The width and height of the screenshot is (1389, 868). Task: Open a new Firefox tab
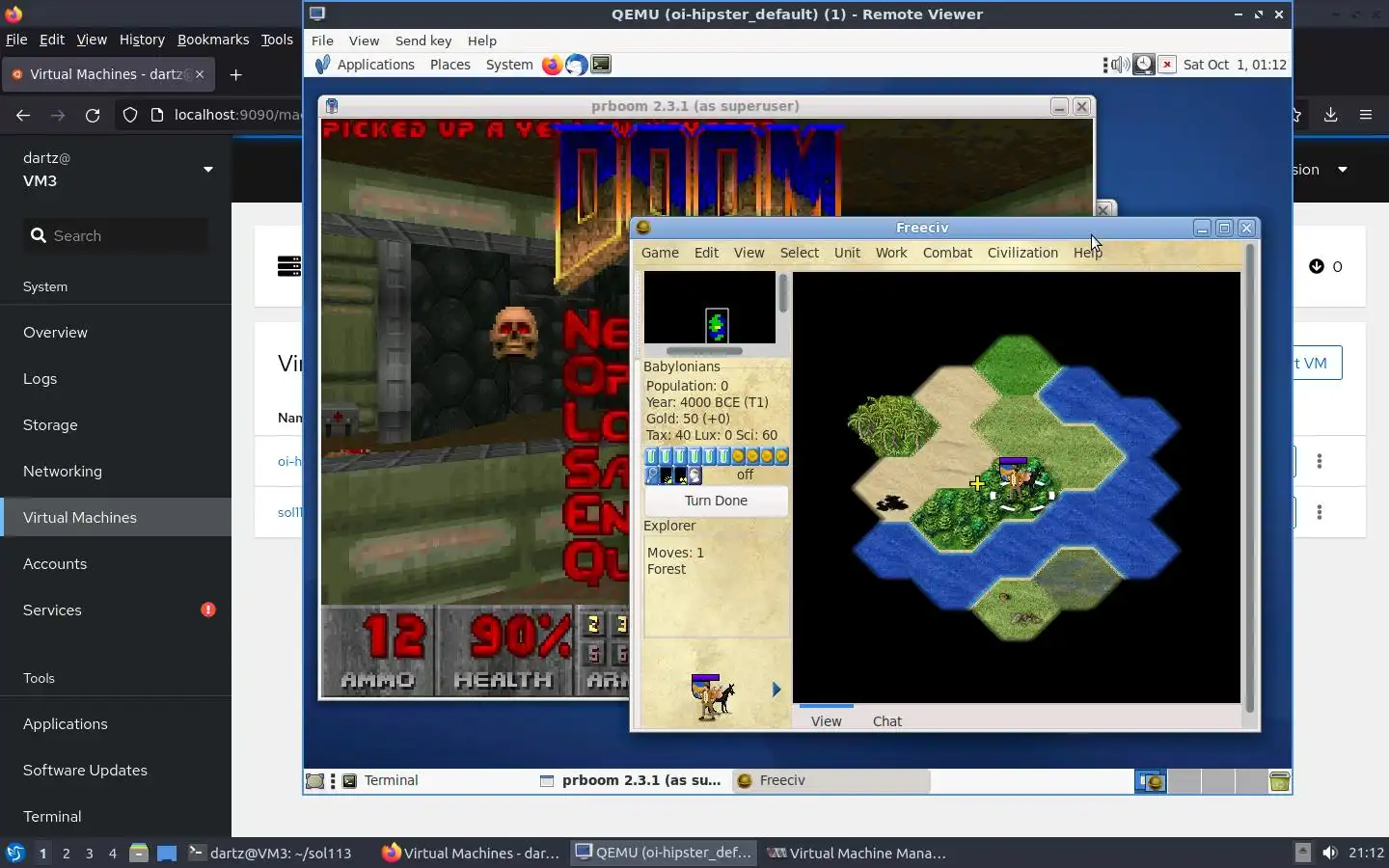point(235,74)
